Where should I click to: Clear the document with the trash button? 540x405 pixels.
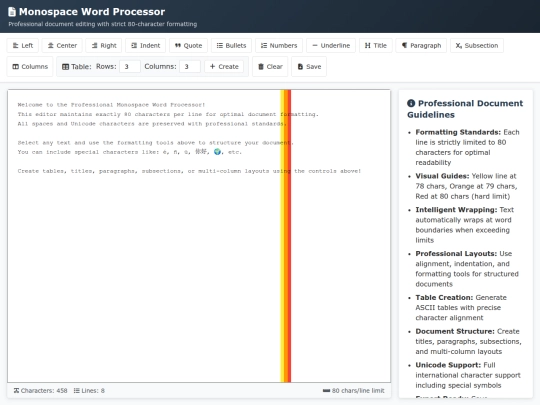coord(270,66)
